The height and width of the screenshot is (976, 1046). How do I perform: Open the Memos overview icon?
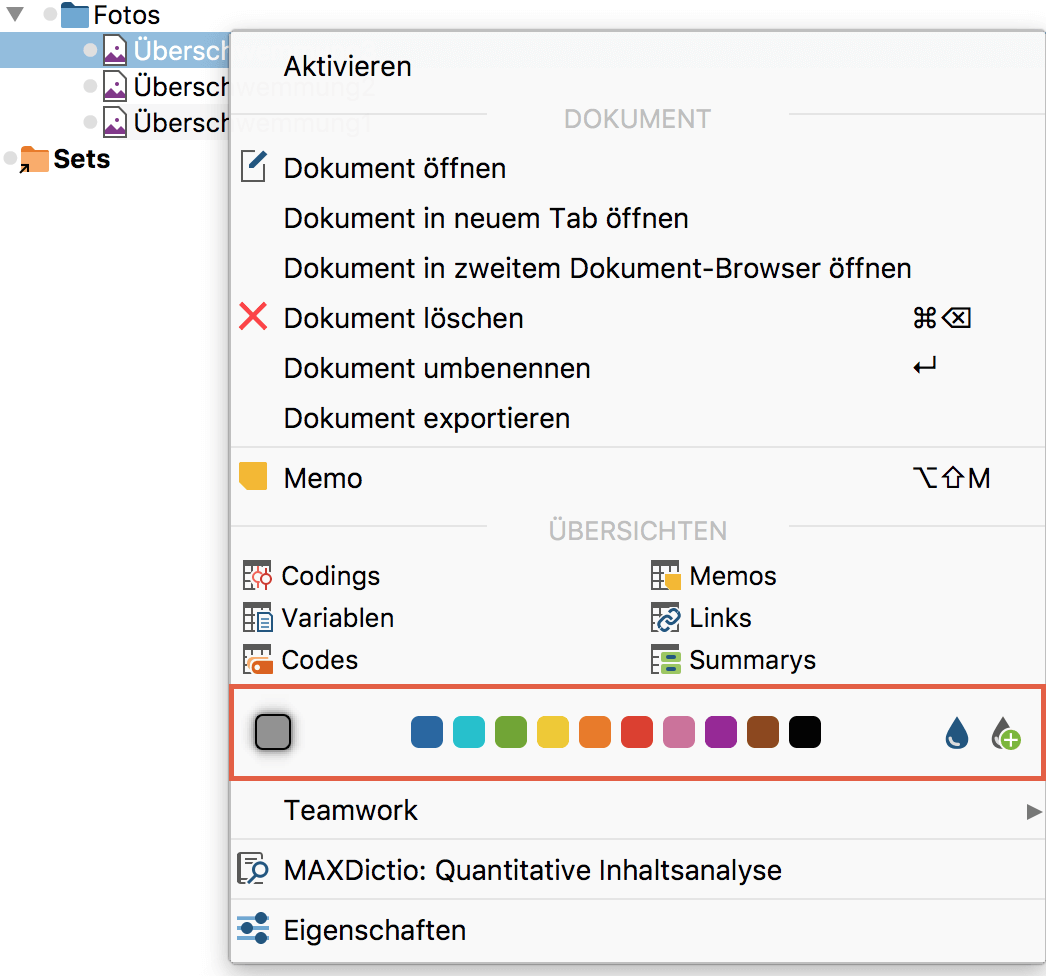click(x=666, y=576)
